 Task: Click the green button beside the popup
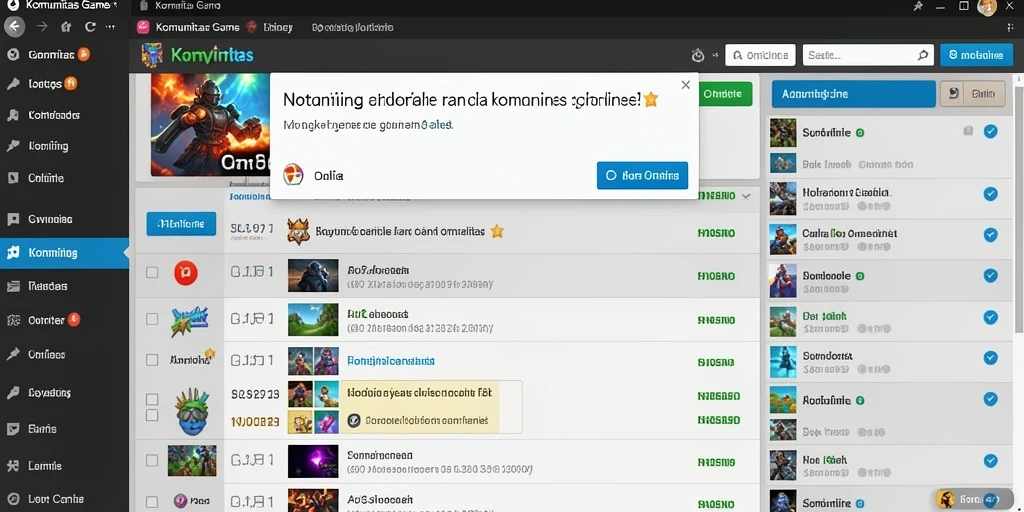pos(725,94)
